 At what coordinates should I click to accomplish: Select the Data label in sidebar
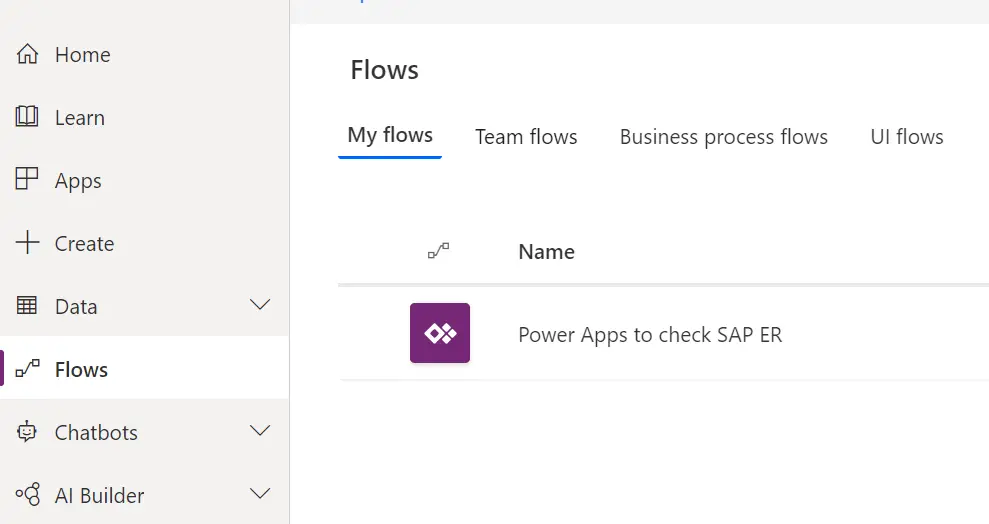tap(76, 306)
